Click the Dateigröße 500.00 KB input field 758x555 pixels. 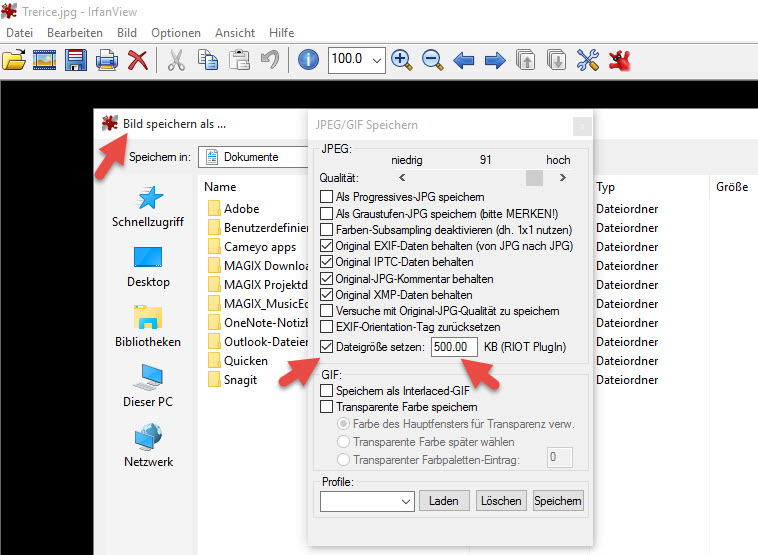[454, 347]
